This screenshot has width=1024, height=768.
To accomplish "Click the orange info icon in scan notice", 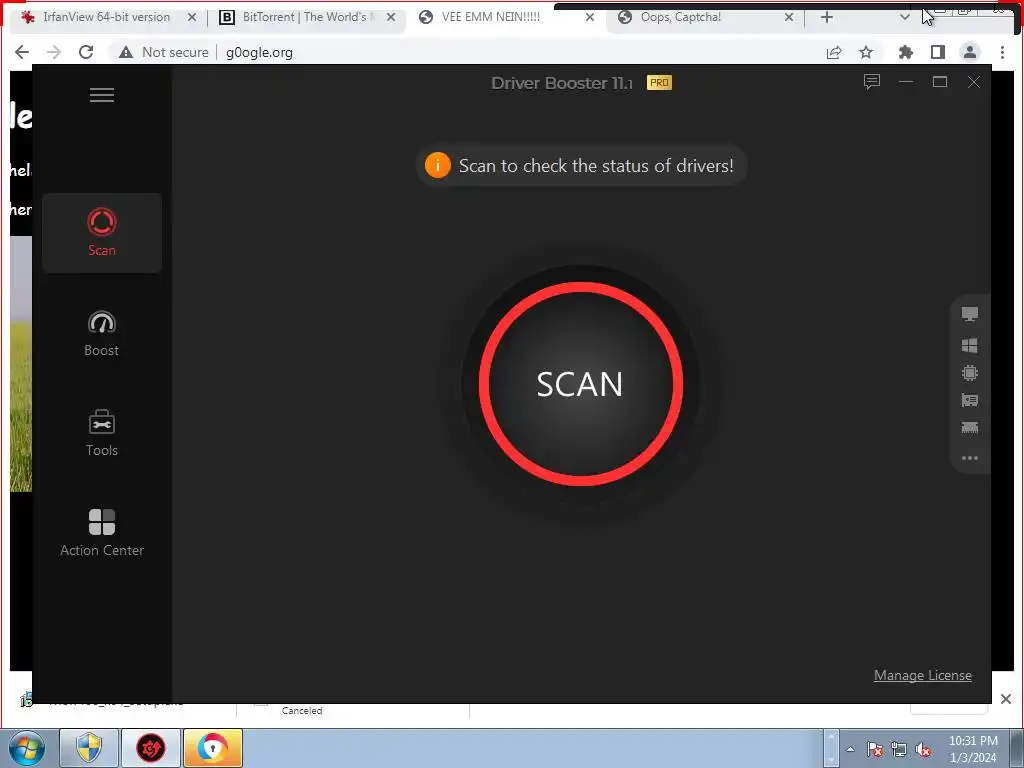I will 438,165.
